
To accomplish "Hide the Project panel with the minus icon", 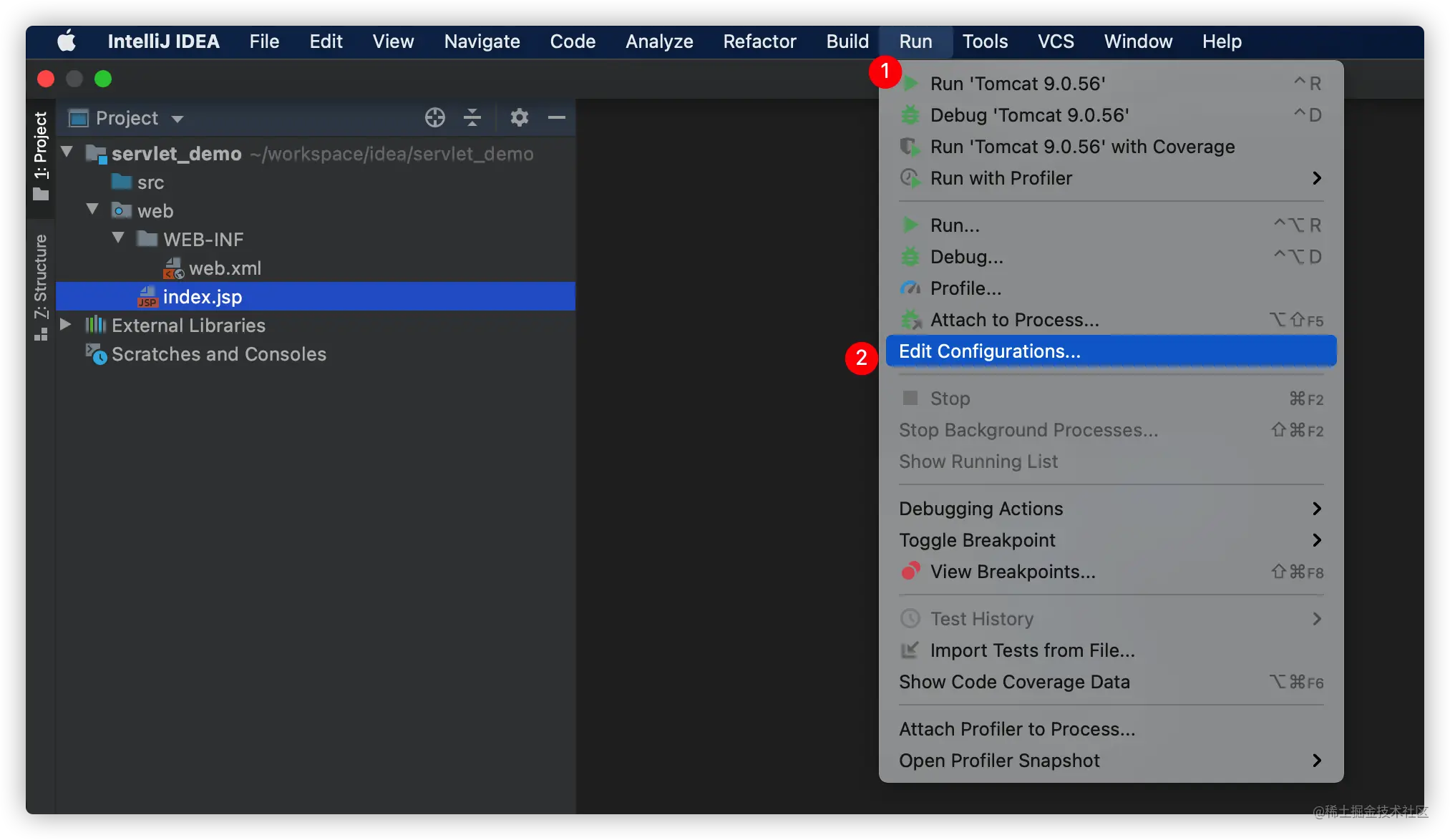I will [557, 117].
